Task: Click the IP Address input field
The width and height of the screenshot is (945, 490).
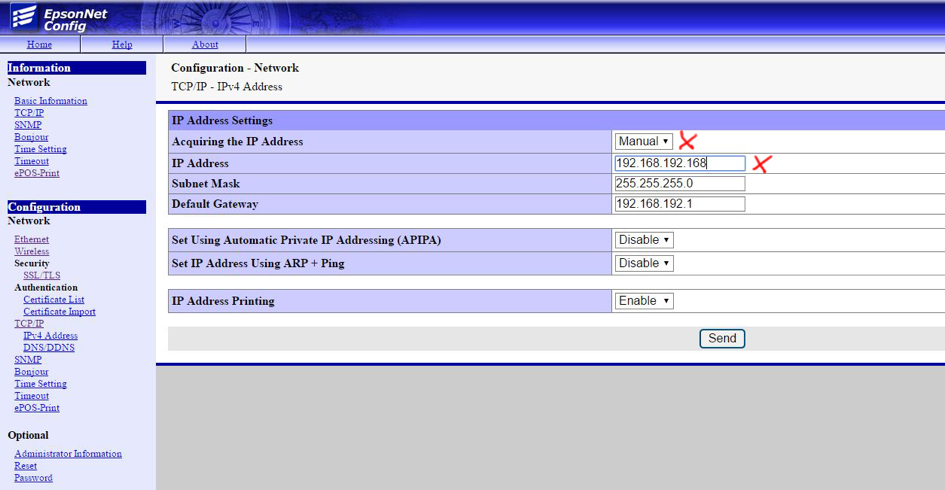Action: (x=679, y=163)
